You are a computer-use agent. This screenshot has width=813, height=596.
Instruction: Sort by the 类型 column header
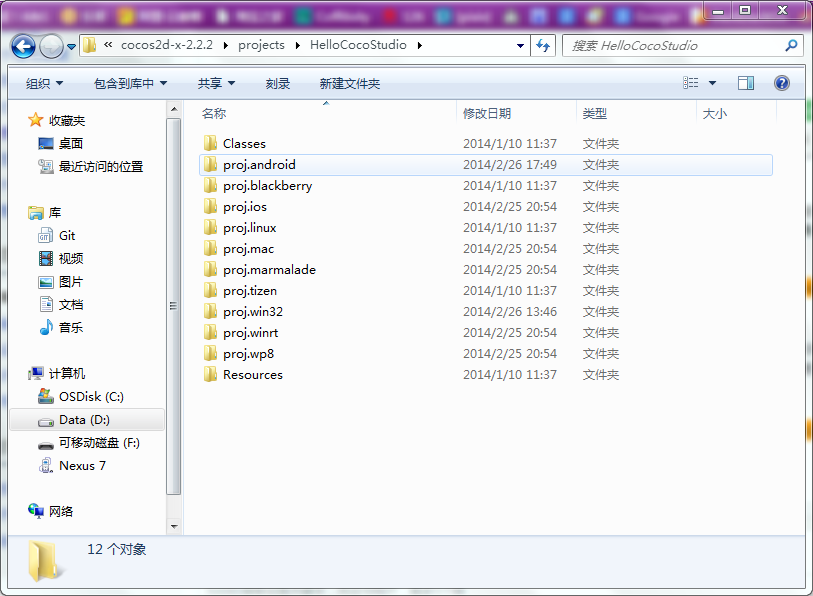tap(594, 114)
